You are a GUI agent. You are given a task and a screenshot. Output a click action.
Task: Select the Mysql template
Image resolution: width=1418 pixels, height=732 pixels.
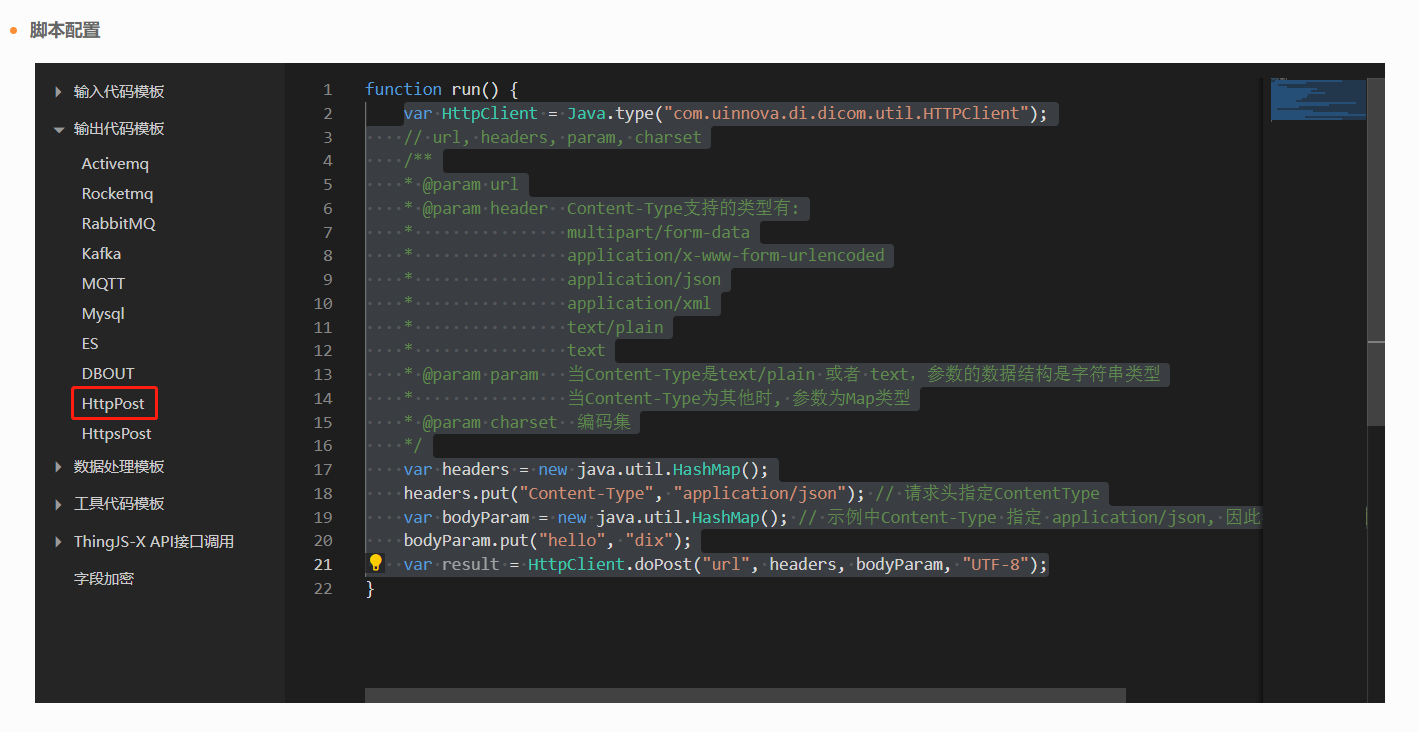[x=103, y=314]
